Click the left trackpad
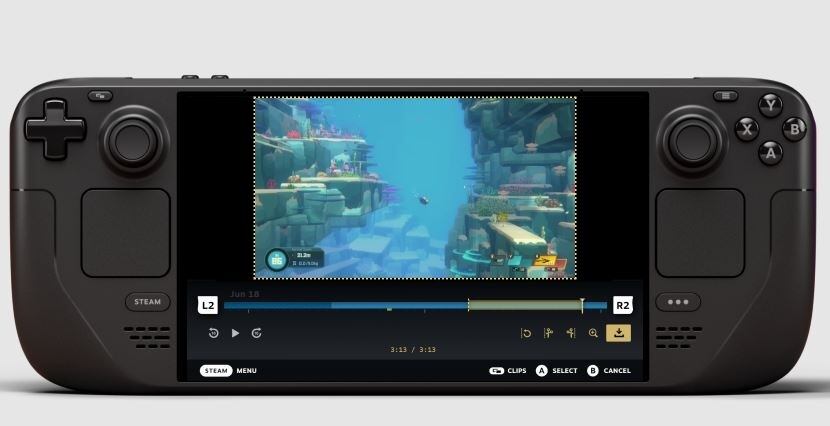The height and width of the screenshot is (426, 830). (125, 233)
